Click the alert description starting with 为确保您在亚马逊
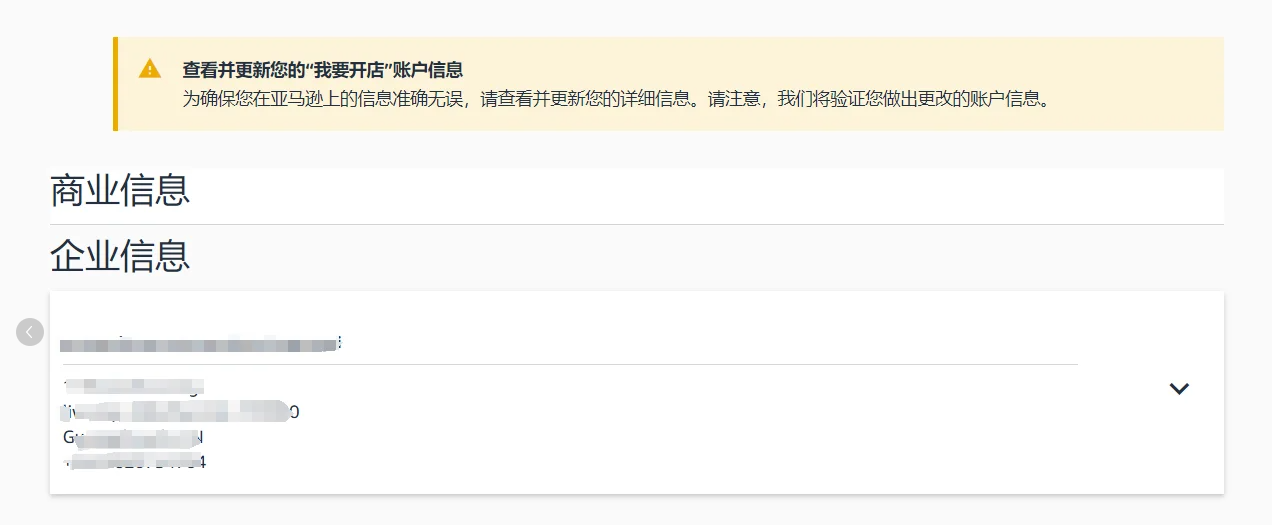This screenshot has height=525, width=1272. click(x=618, y=99)
